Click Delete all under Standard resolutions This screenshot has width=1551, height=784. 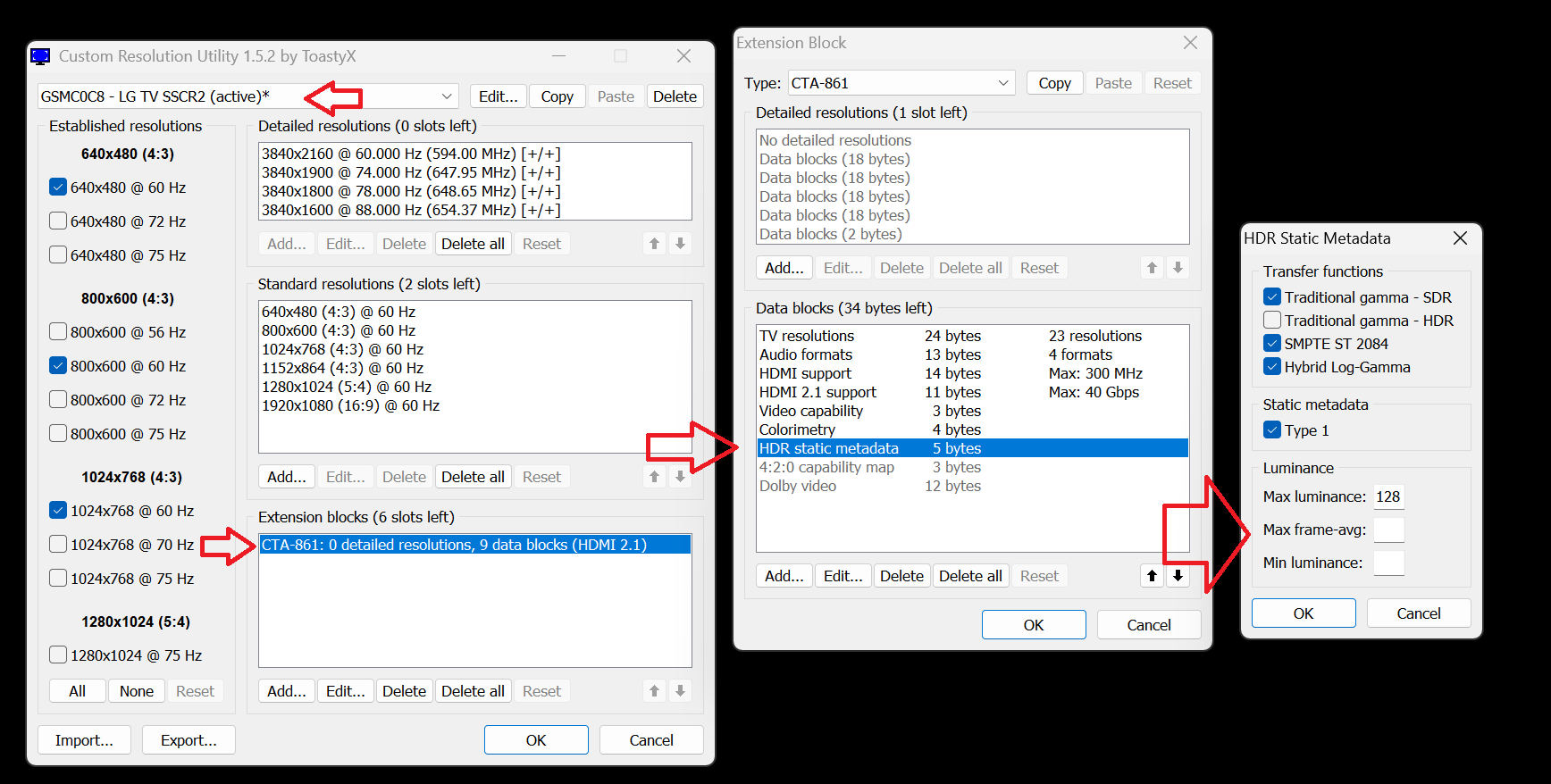pos(473,477)
